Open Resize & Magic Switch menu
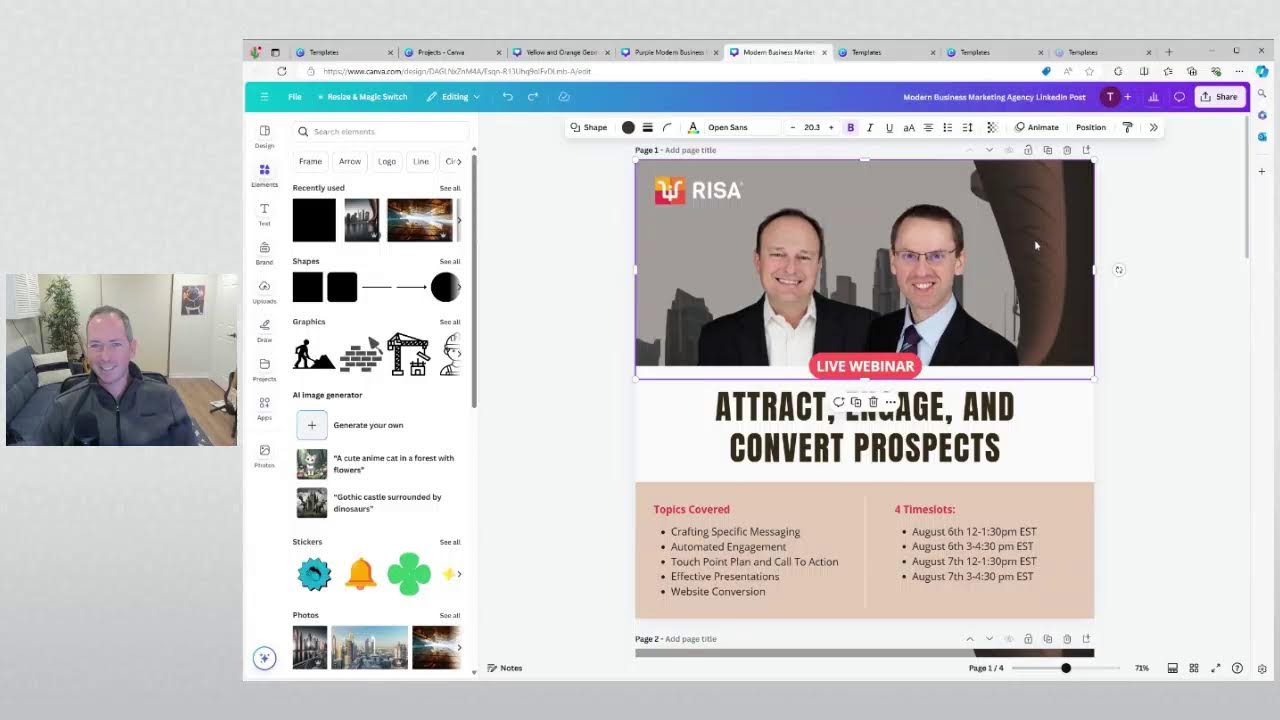1280x720 pixels. tap(362, 97)
